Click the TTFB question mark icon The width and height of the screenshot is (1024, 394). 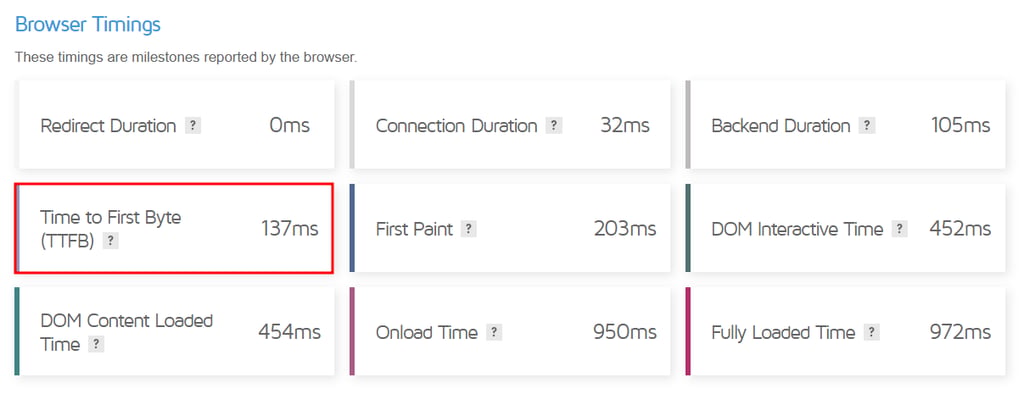pyautogui.click(x=111, y=241)
